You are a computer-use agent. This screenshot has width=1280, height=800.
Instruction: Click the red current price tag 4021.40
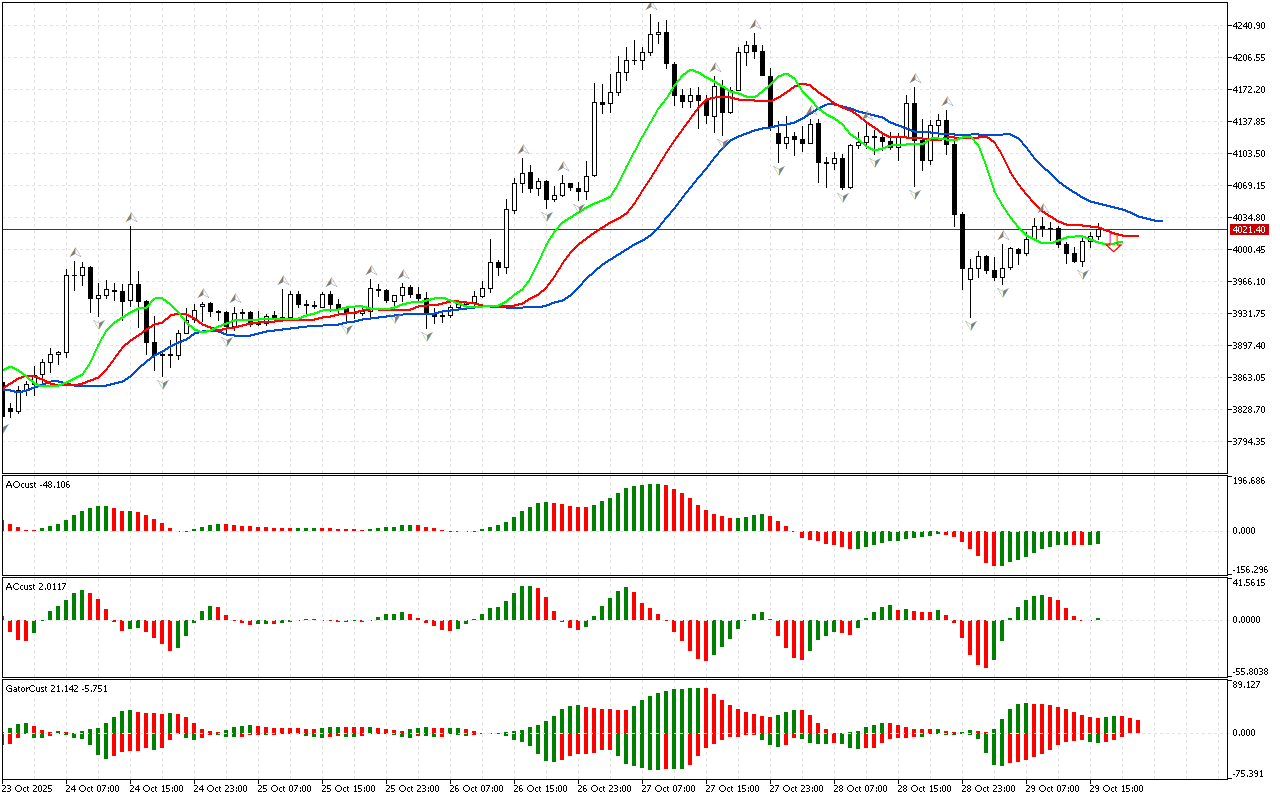pos(1246,230)
